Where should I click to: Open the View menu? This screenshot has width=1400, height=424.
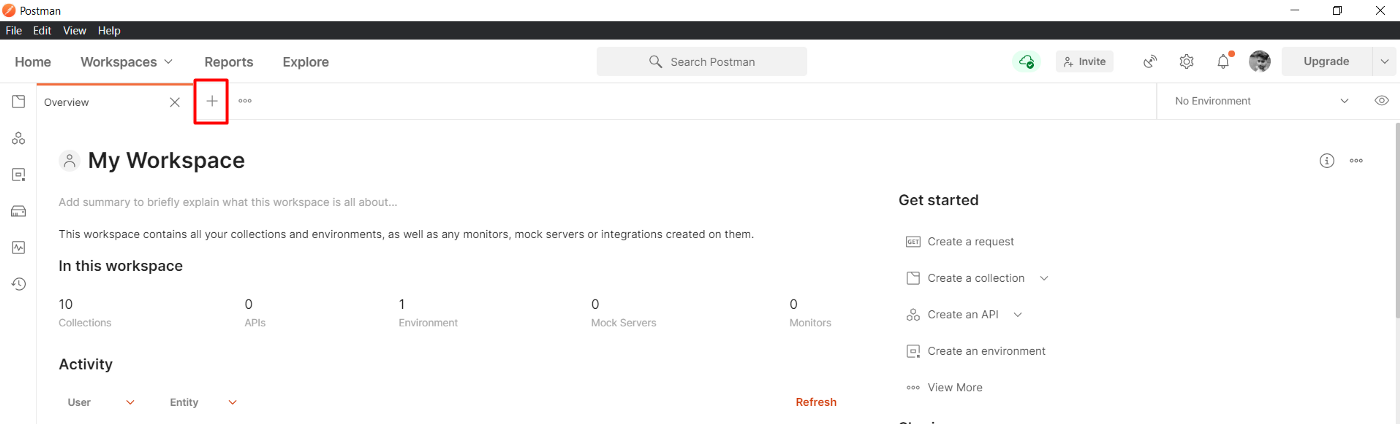coord(75,31)
